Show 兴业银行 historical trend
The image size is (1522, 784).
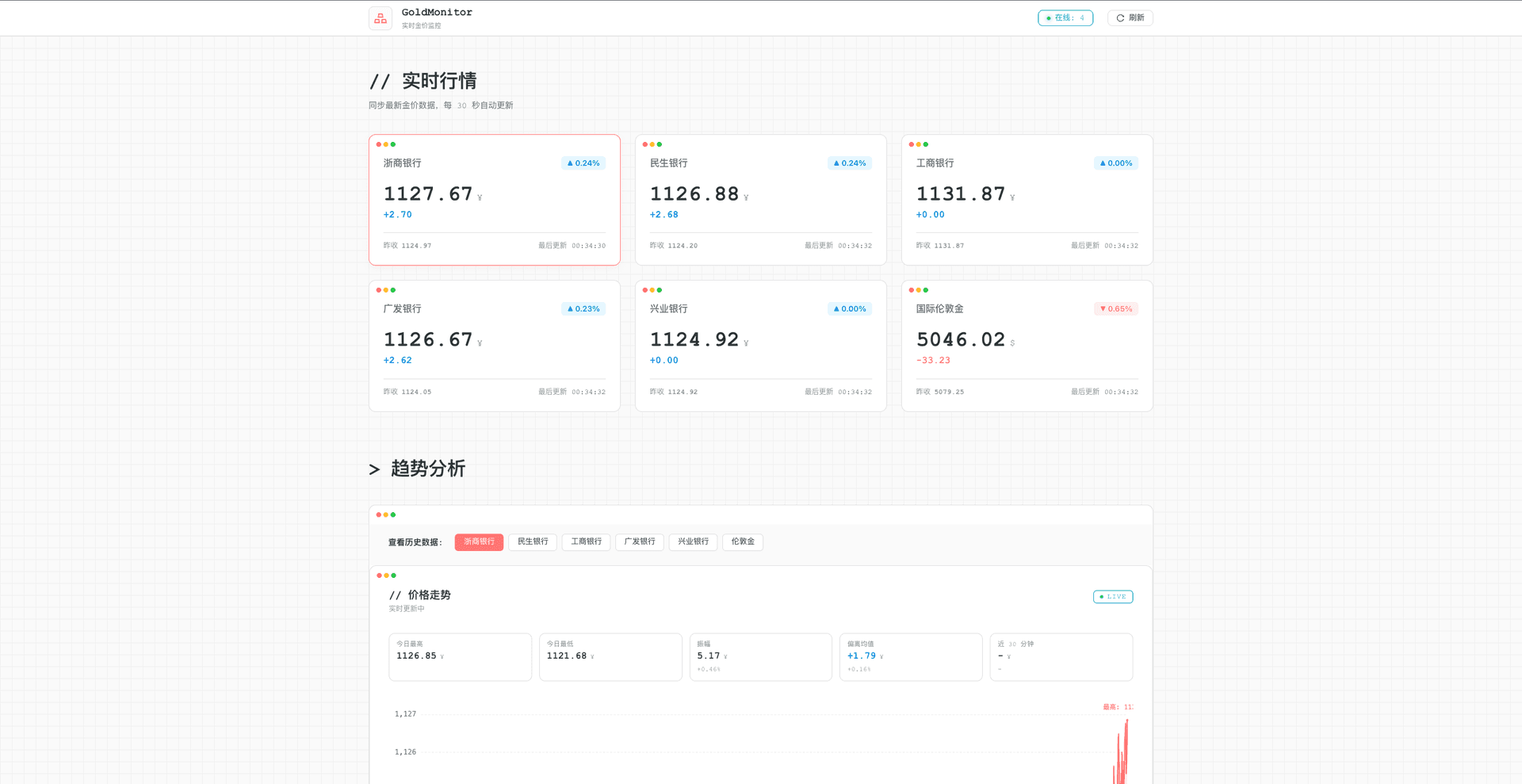click(x=693, y=542)
